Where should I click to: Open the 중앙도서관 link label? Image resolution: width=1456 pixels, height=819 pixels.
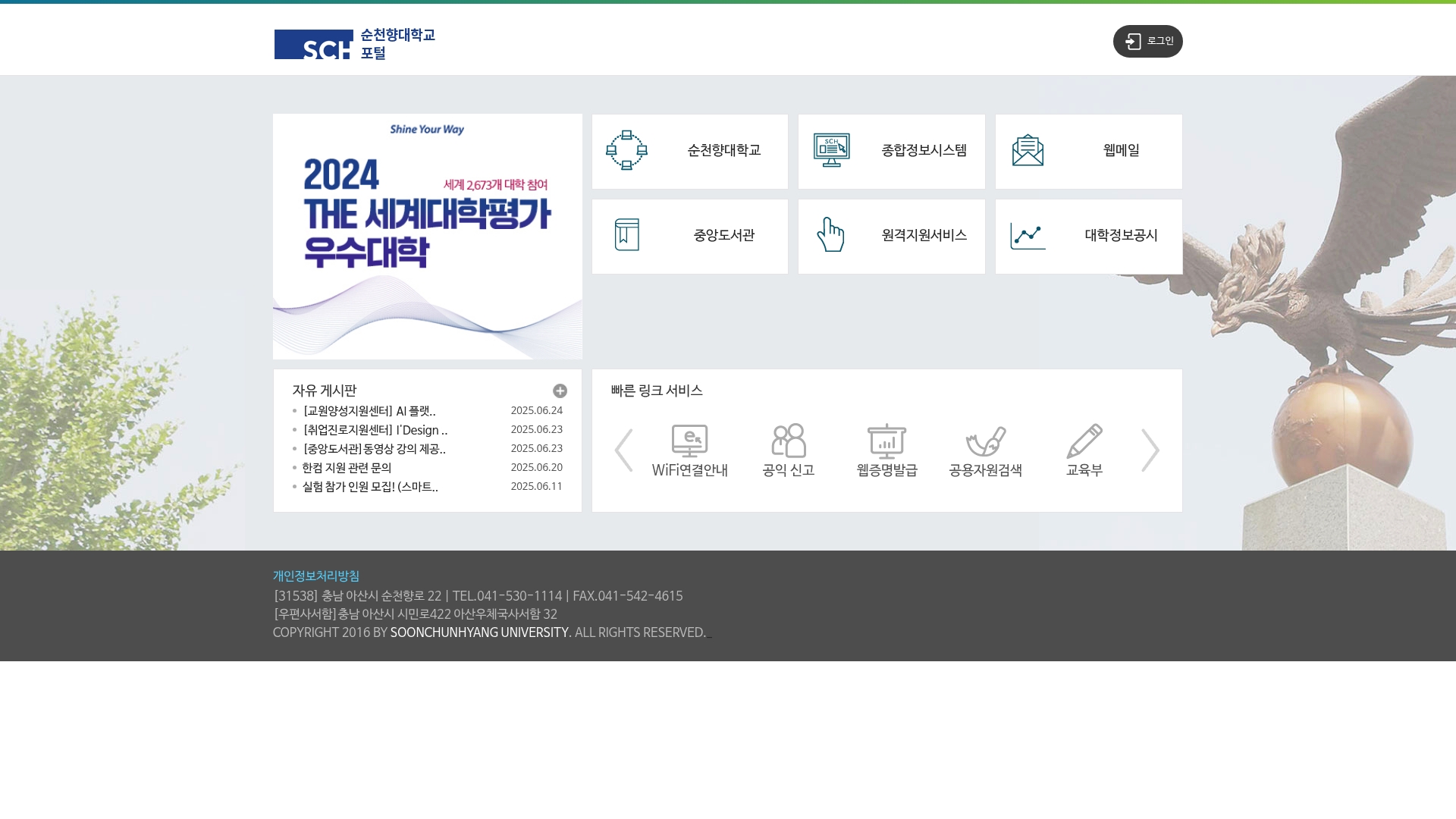pos(724,235)
